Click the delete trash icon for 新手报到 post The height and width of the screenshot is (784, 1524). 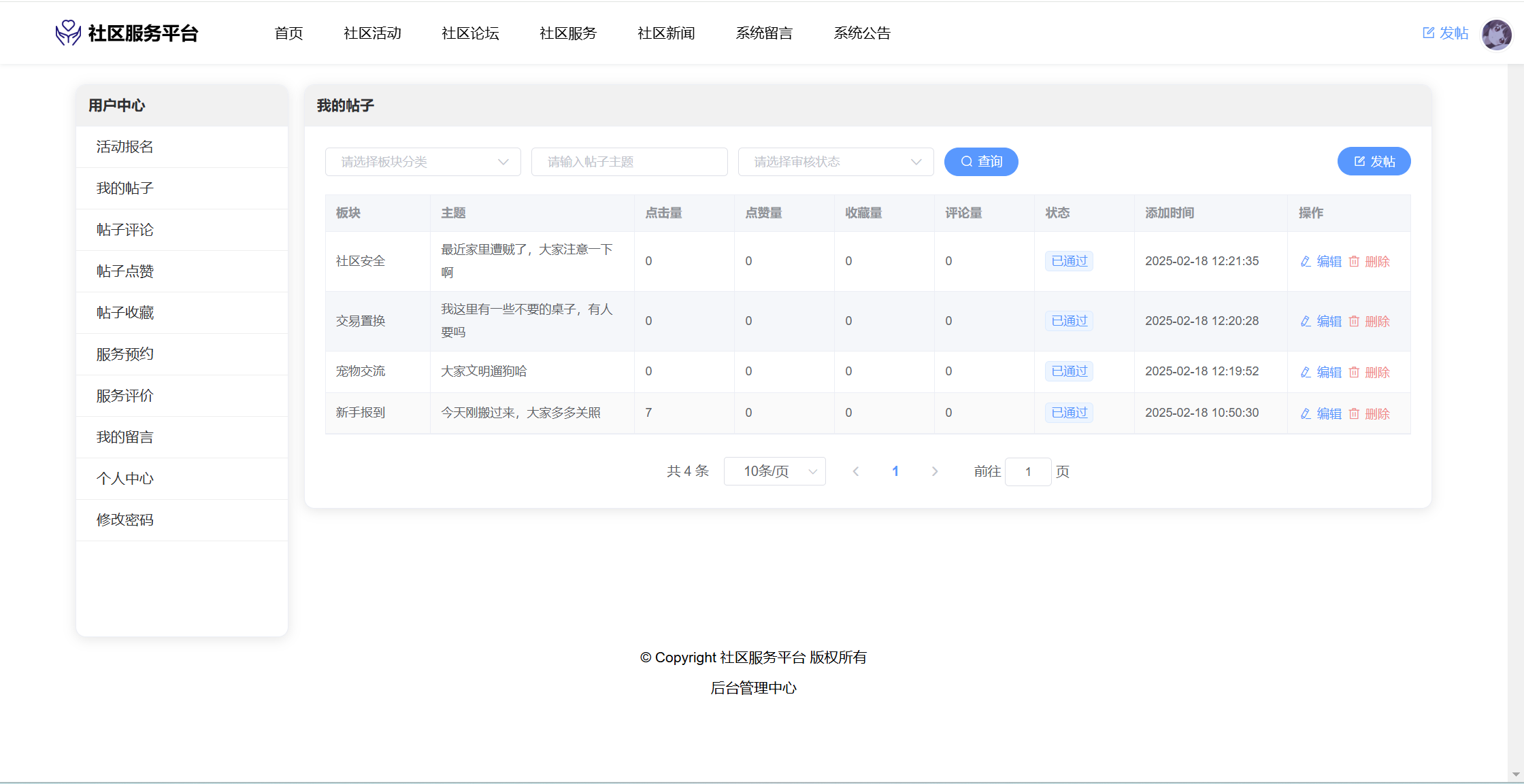click(x=1354, y=414)
